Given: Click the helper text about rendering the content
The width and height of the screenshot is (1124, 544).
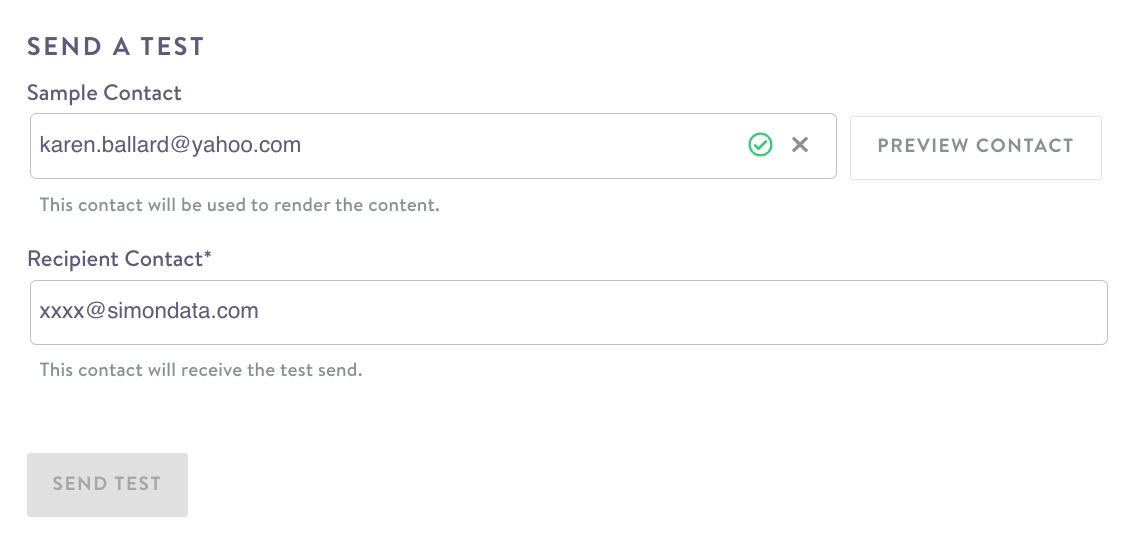Looking at the screenshot, I should [x=239, y=205].
